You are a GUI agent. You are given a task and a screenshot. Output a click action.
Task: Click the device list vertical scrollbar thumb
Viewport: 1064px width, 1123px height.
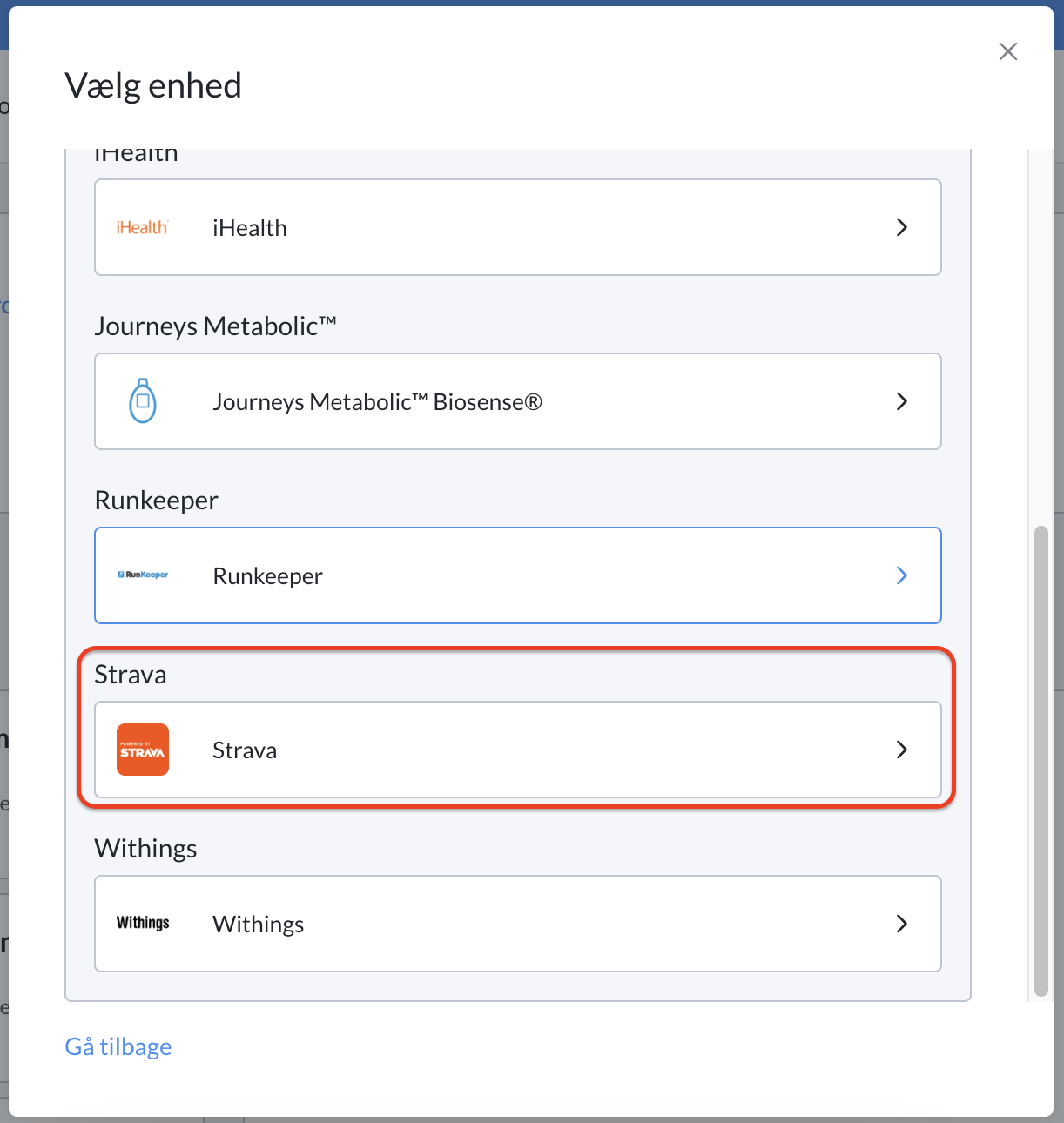(1041, 761)
